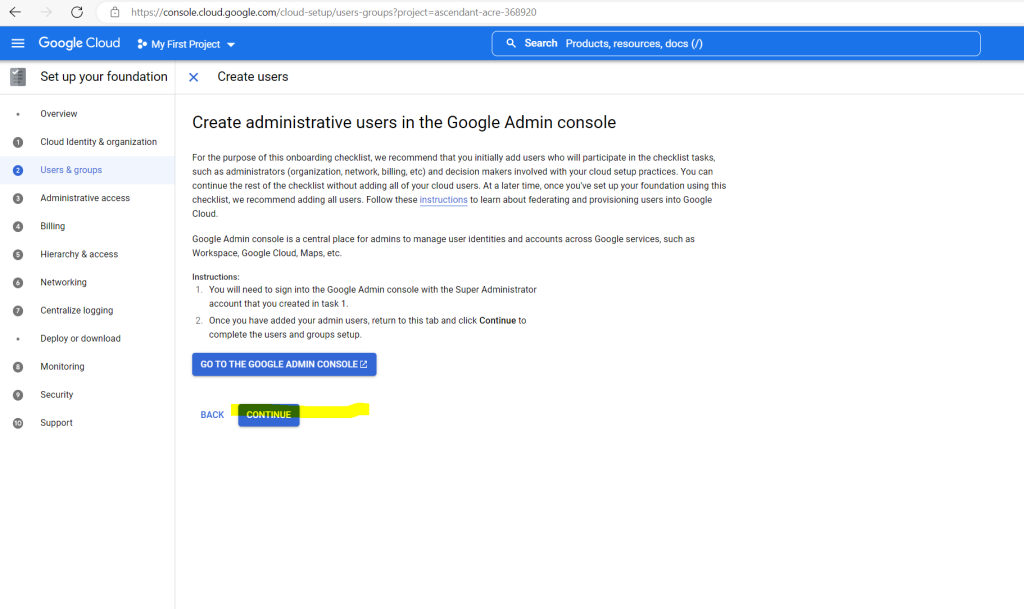This screenshot has height=609, width=1024.
Task: Click the console URL in the address bar
Action: coord(334,12)
